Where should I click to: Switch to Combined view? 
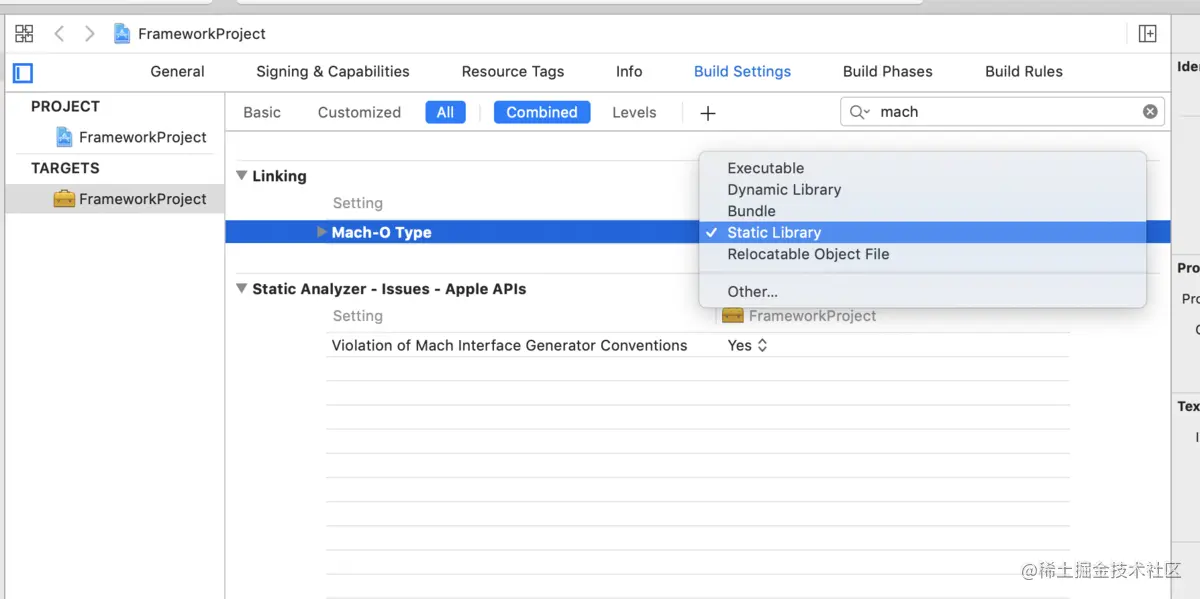542,113
